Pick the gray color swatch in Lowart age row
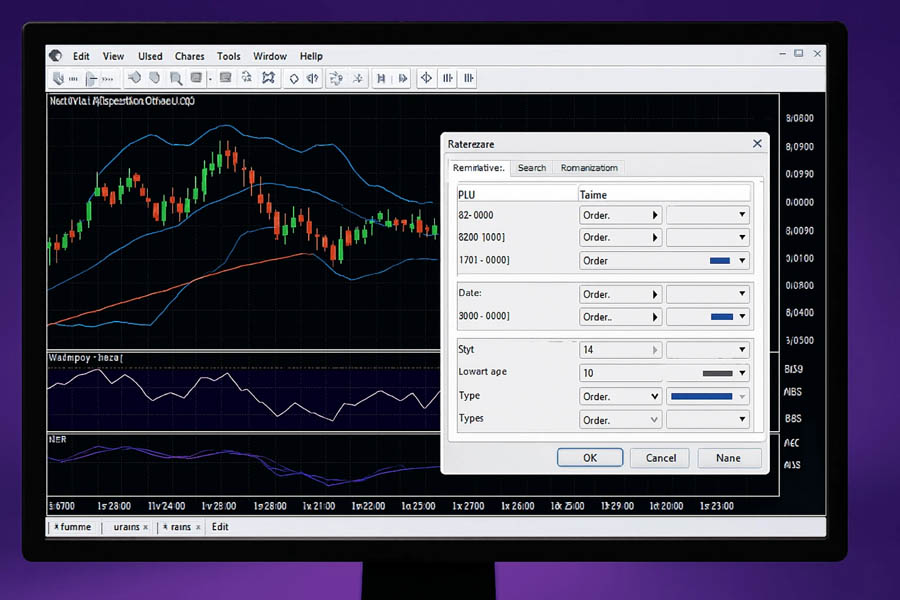Image resolution: width=900 pixels, height=600 pixels. coord(717,373)
